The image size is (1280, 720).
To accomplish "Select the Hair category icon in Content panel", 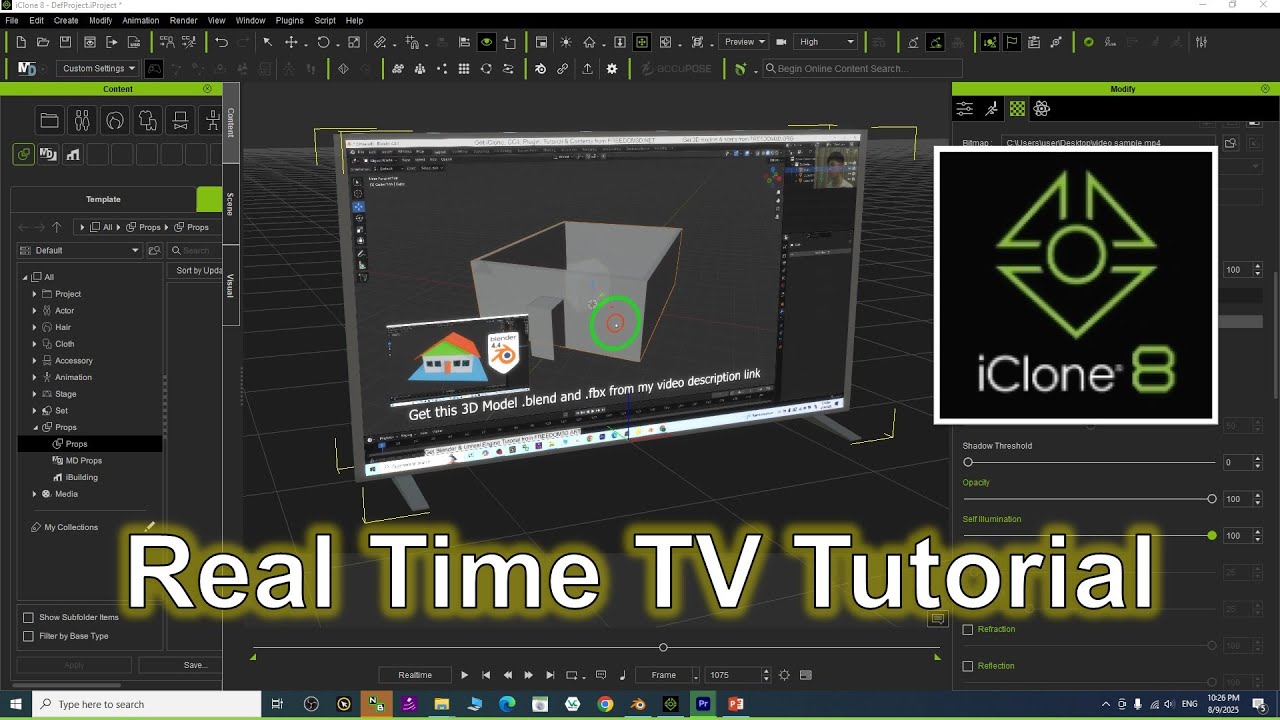I will coord(115,121).
